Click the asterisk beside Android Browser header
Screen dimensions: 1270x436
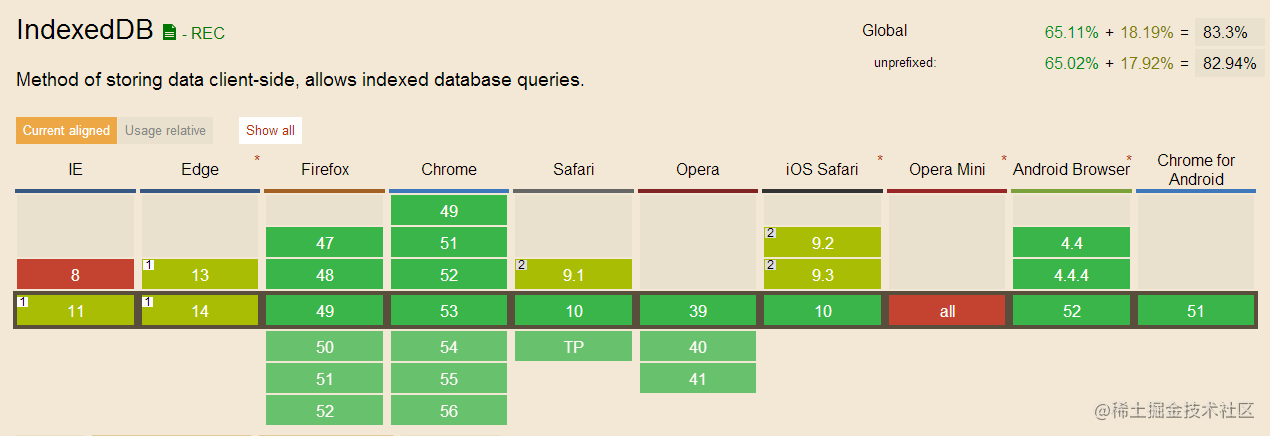click(x=1129, y=159)
